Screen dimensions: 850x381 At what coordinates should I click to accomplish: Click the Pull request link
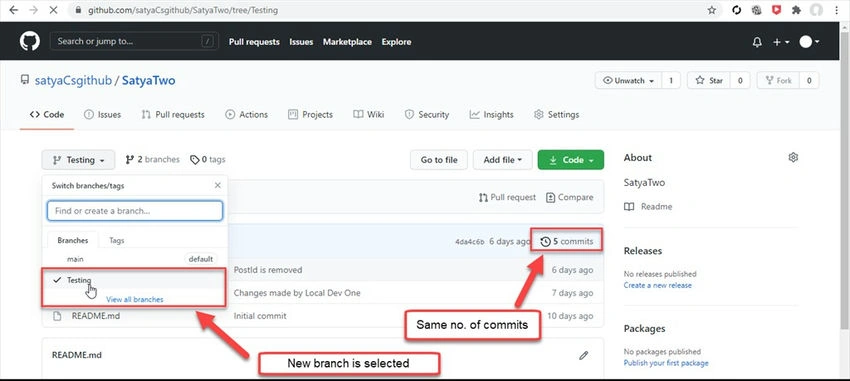click(x=507, y=197)
